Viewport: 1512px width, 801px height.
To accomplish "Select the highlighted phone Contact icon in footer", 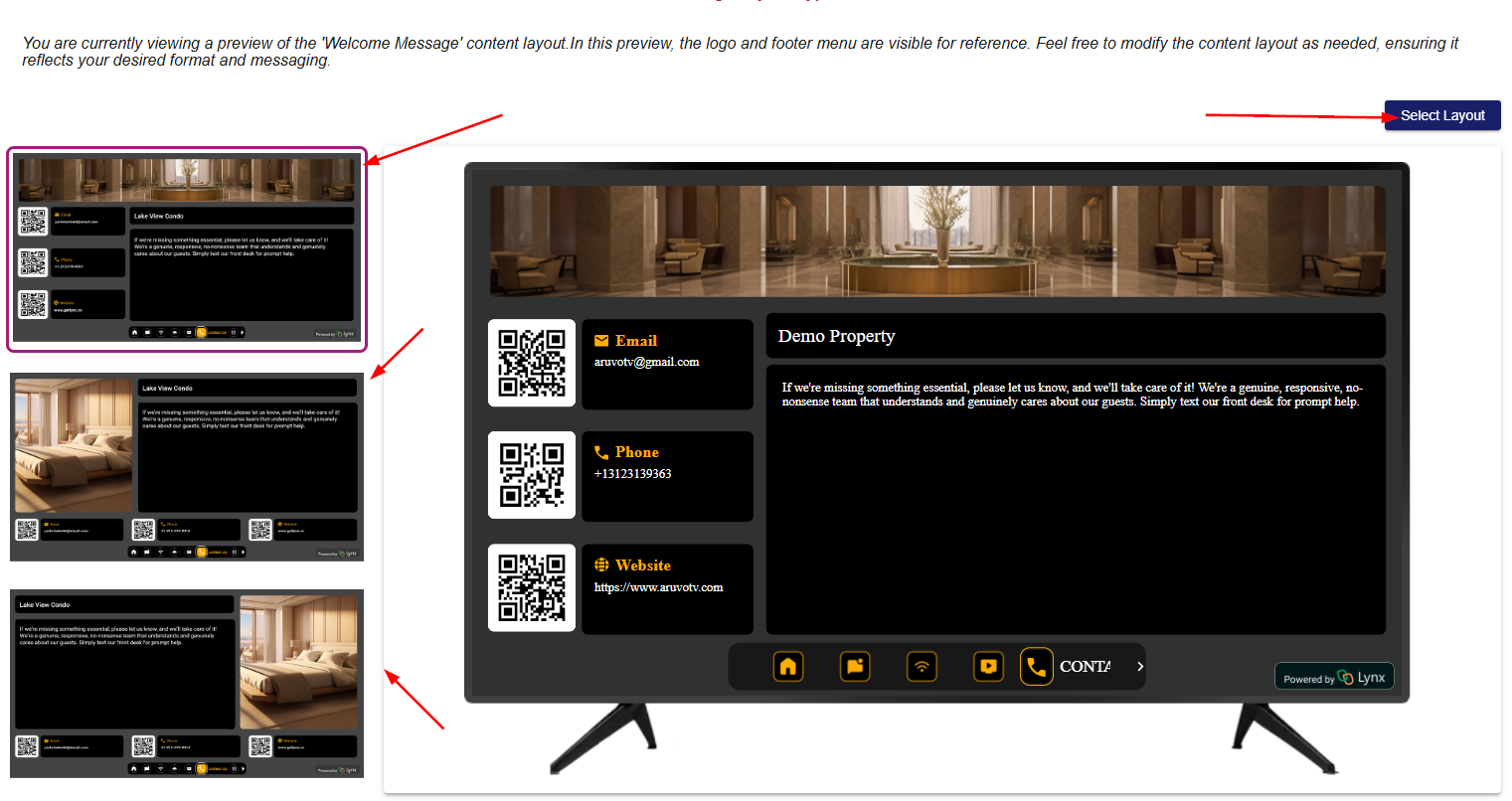I will coord(1036,666).
